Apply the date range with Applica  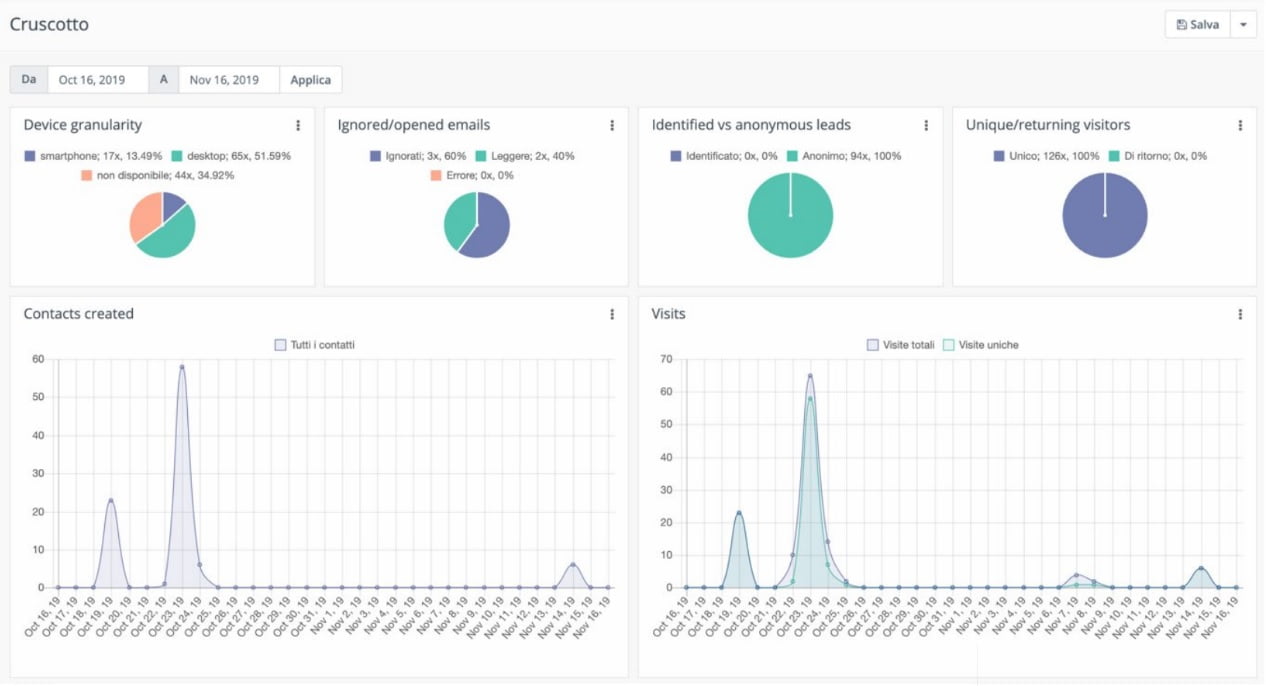(311, 80)
